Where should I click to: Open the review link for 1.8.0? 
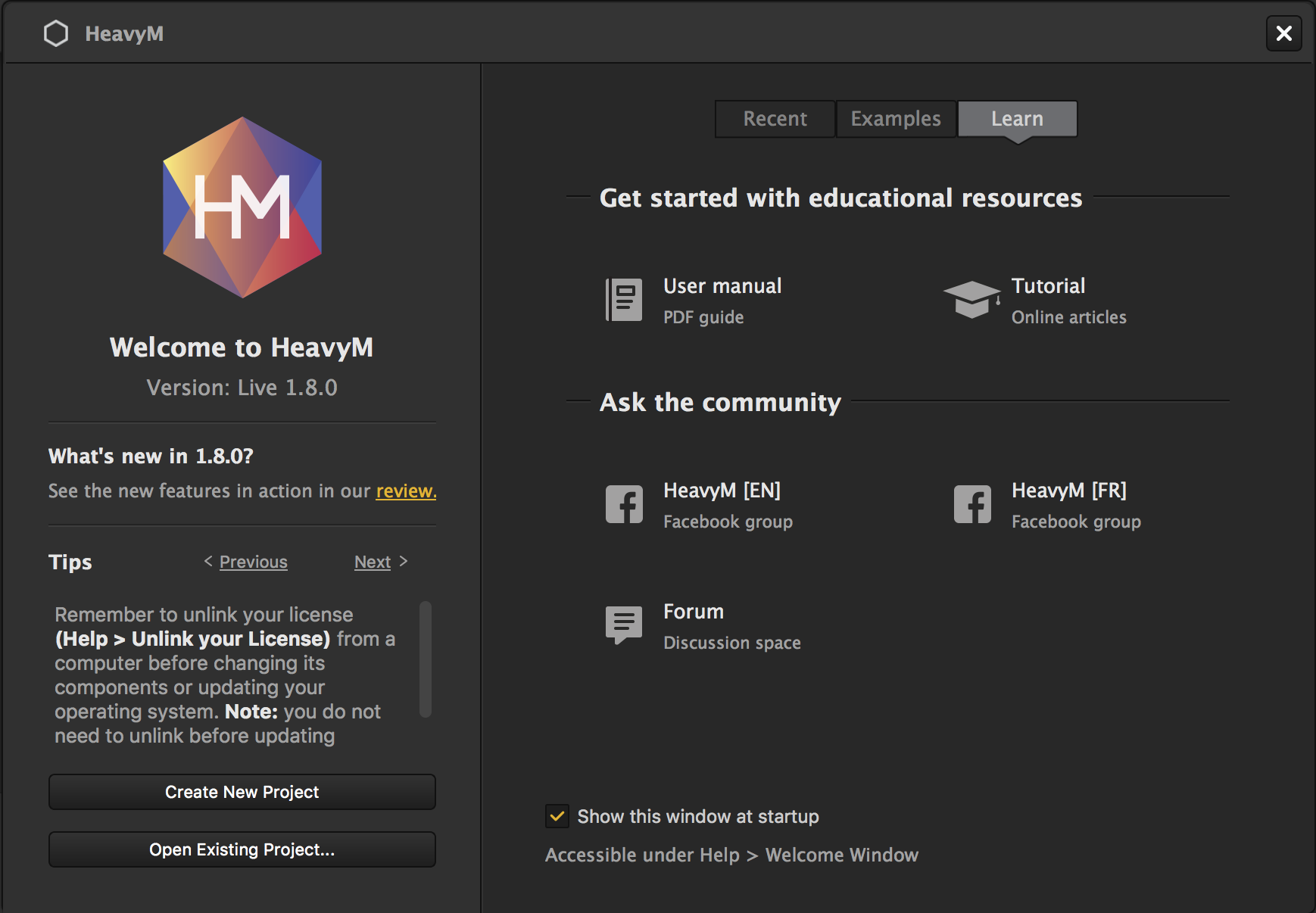(x=406, y=491)
